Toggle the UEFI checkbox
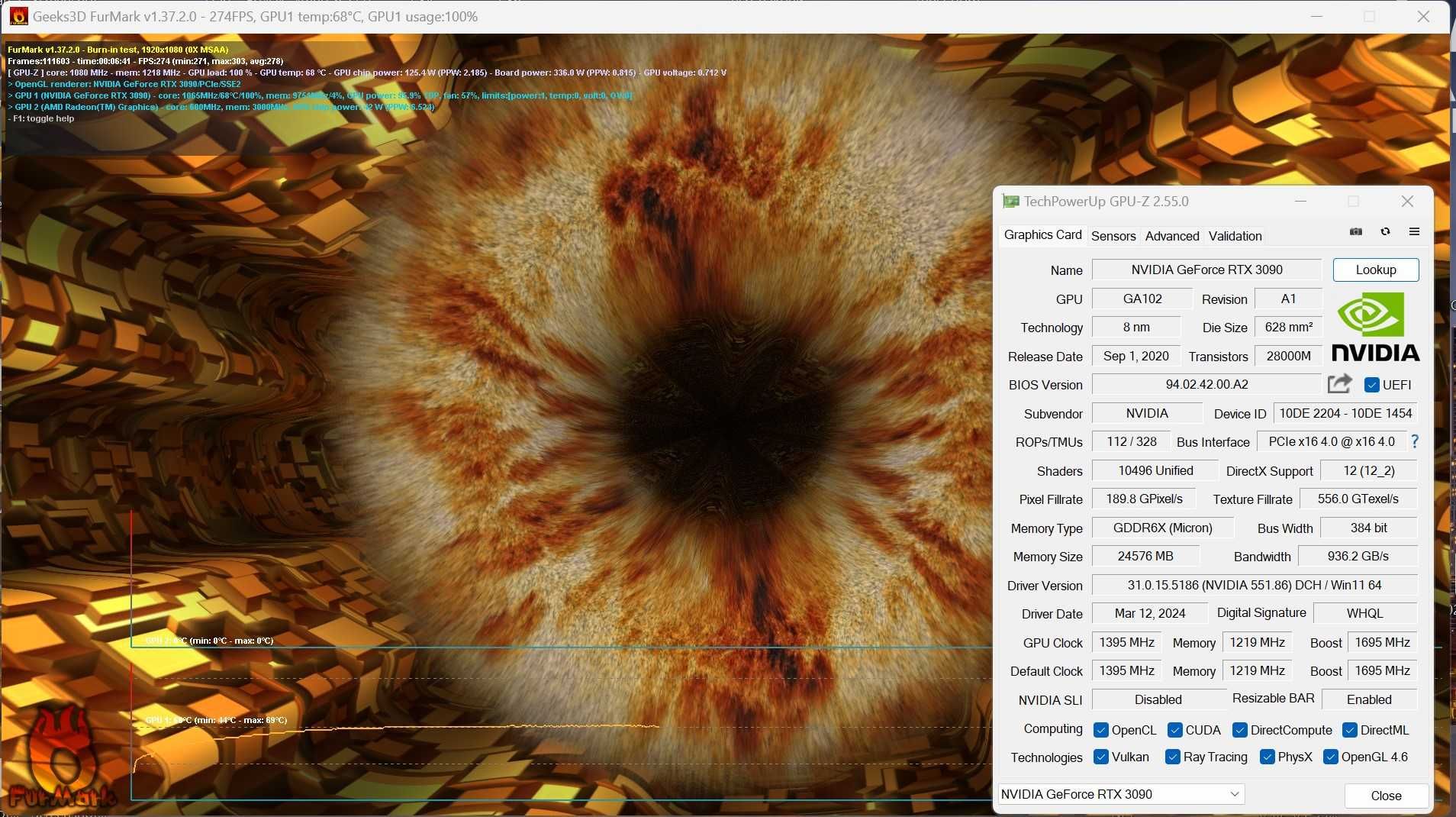The width and height of the screenshot is (1456, 817). [x=1372, y=385]
